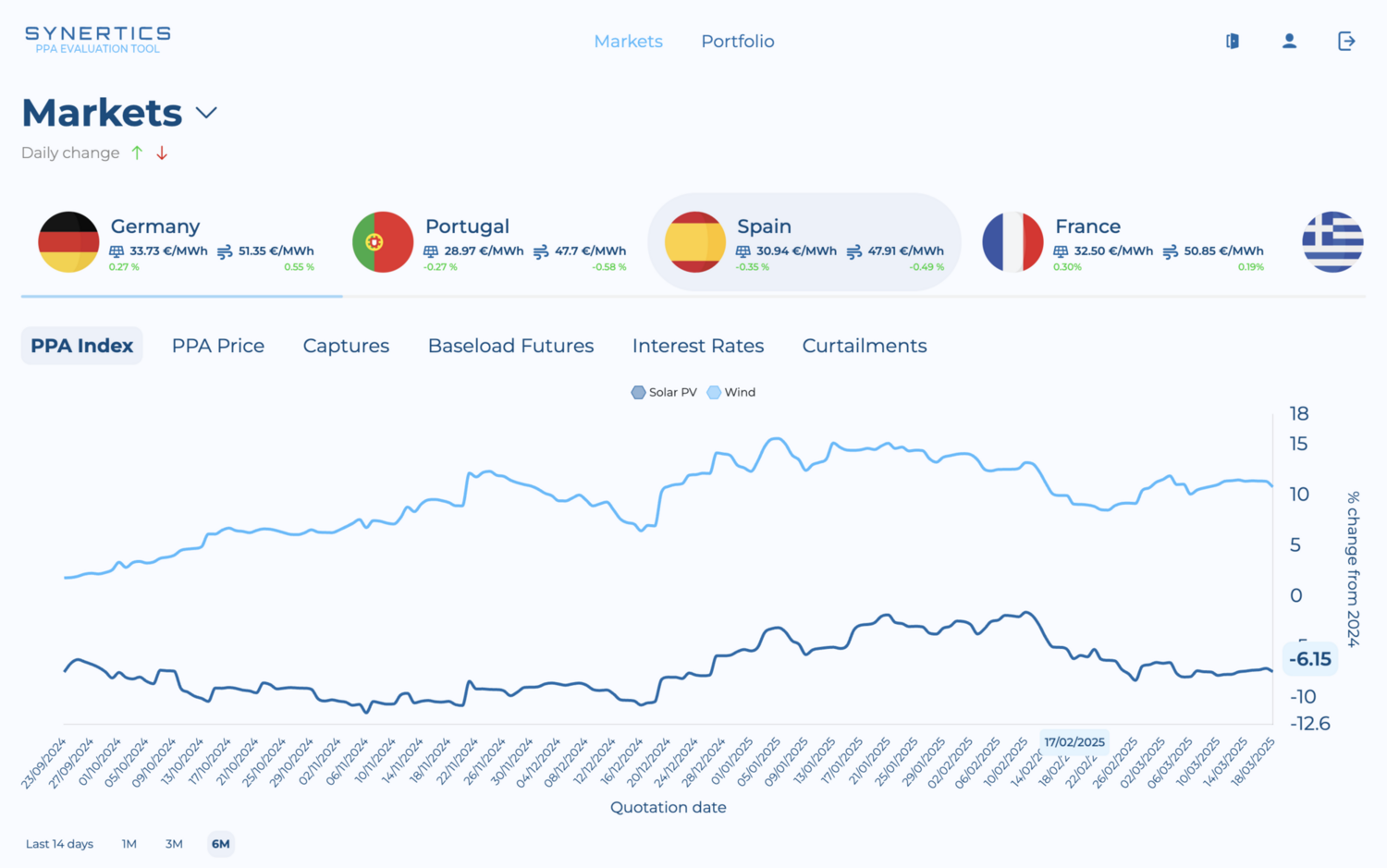Select the Greece flag icon

click(1332, 242)
